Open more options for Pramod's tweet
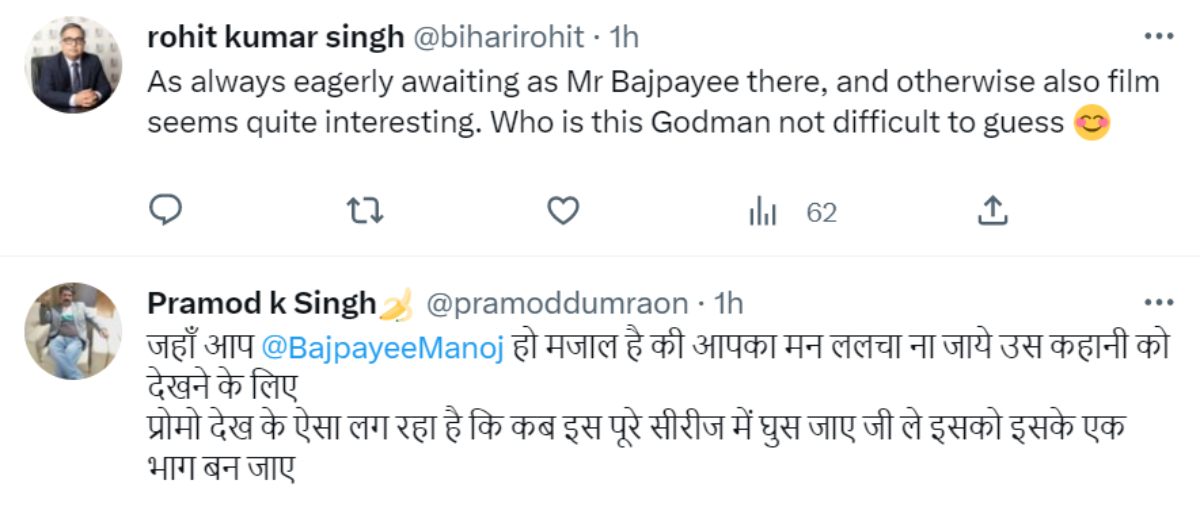Viewport: 1200px width, 507px height. [1158, 303]
